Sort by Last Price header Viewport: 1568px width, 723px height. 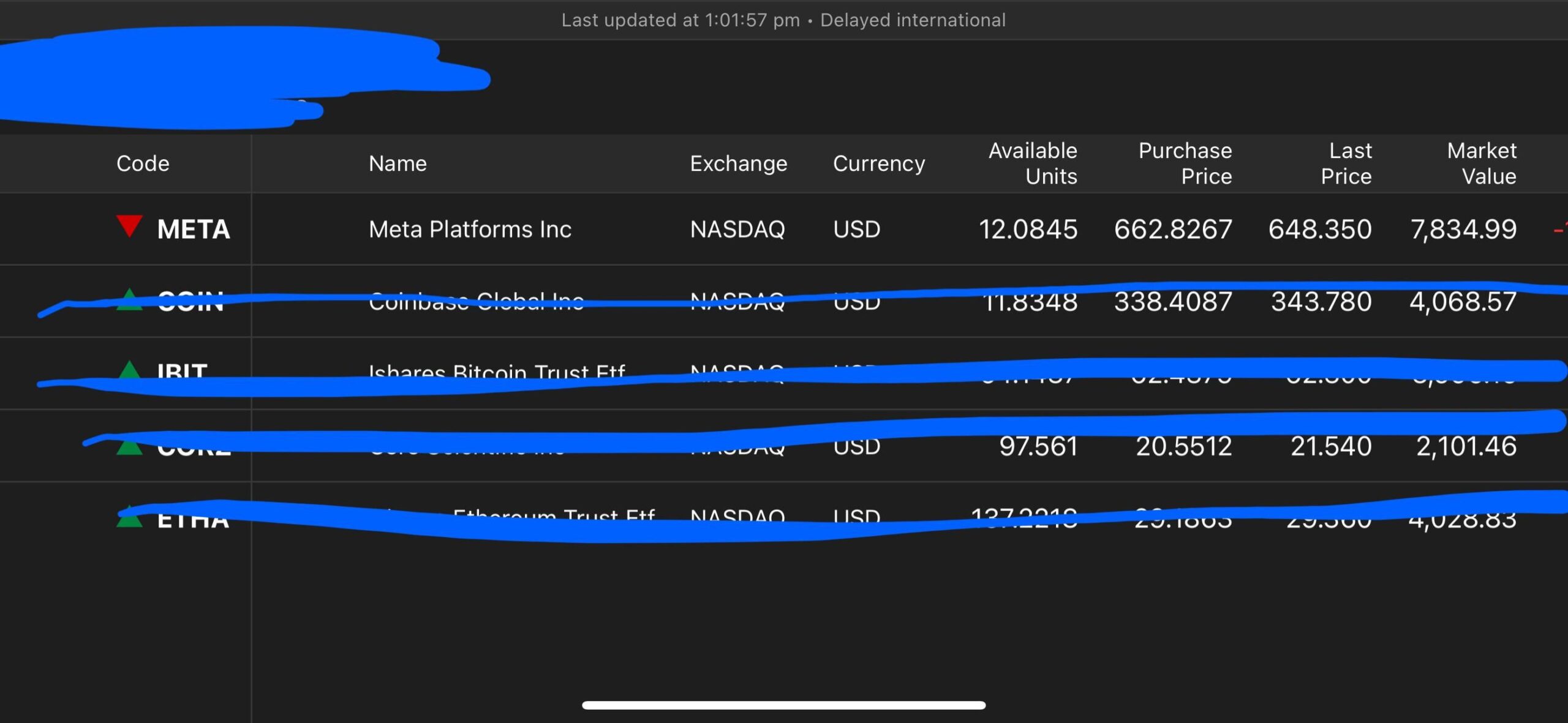(x=1346, y=163)
